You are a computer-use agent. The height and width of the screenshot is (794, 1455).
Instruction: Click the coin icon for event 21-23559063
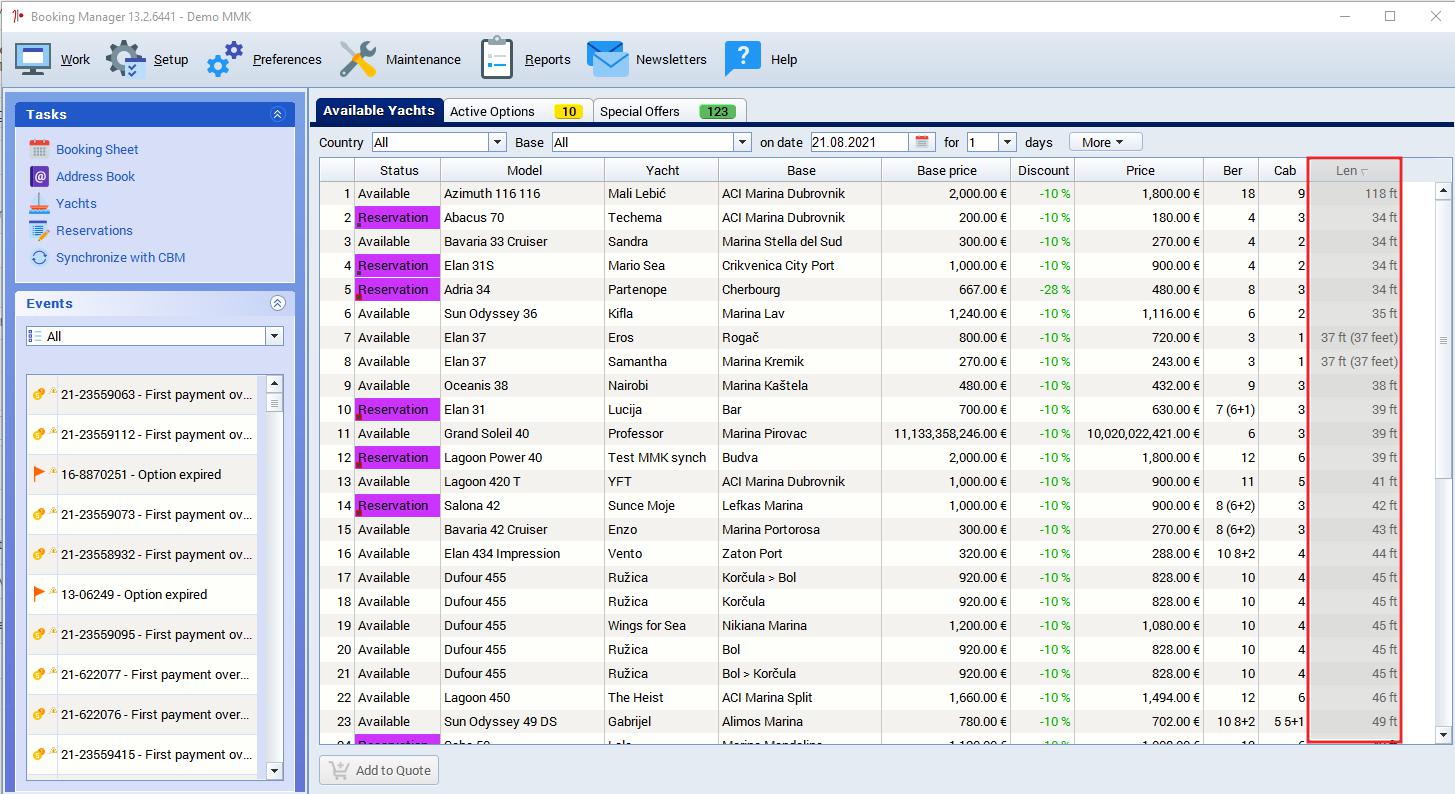coord(41,394)
